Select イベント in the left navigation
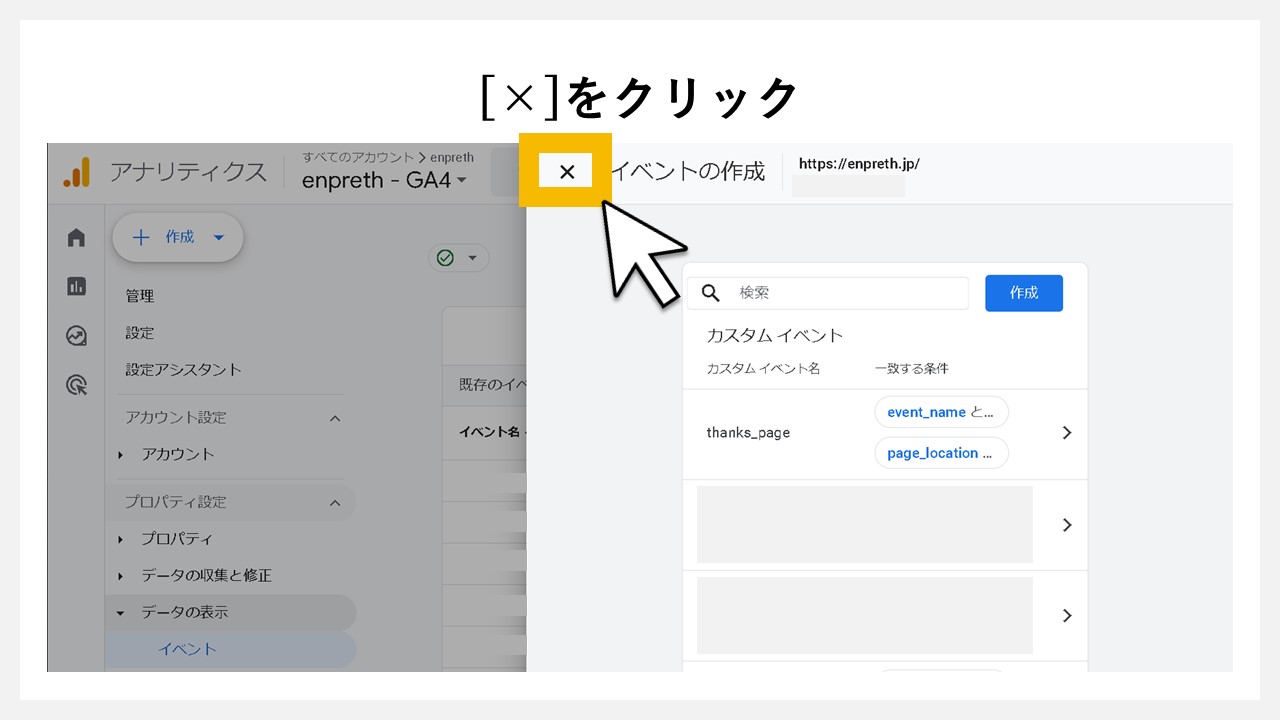 [x=187, y=649]
